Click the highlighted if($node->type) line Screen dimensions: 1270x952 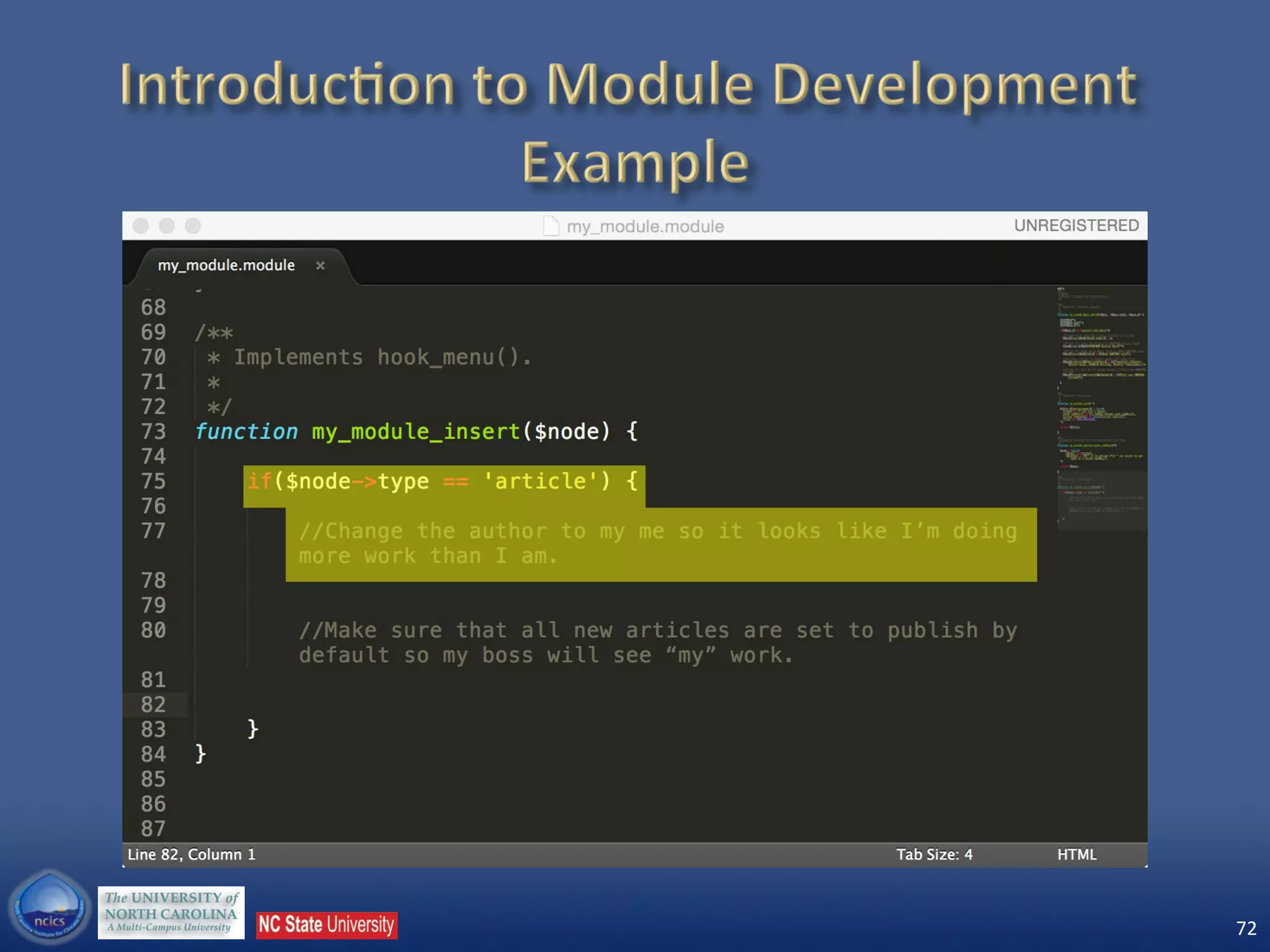[443, 482]
